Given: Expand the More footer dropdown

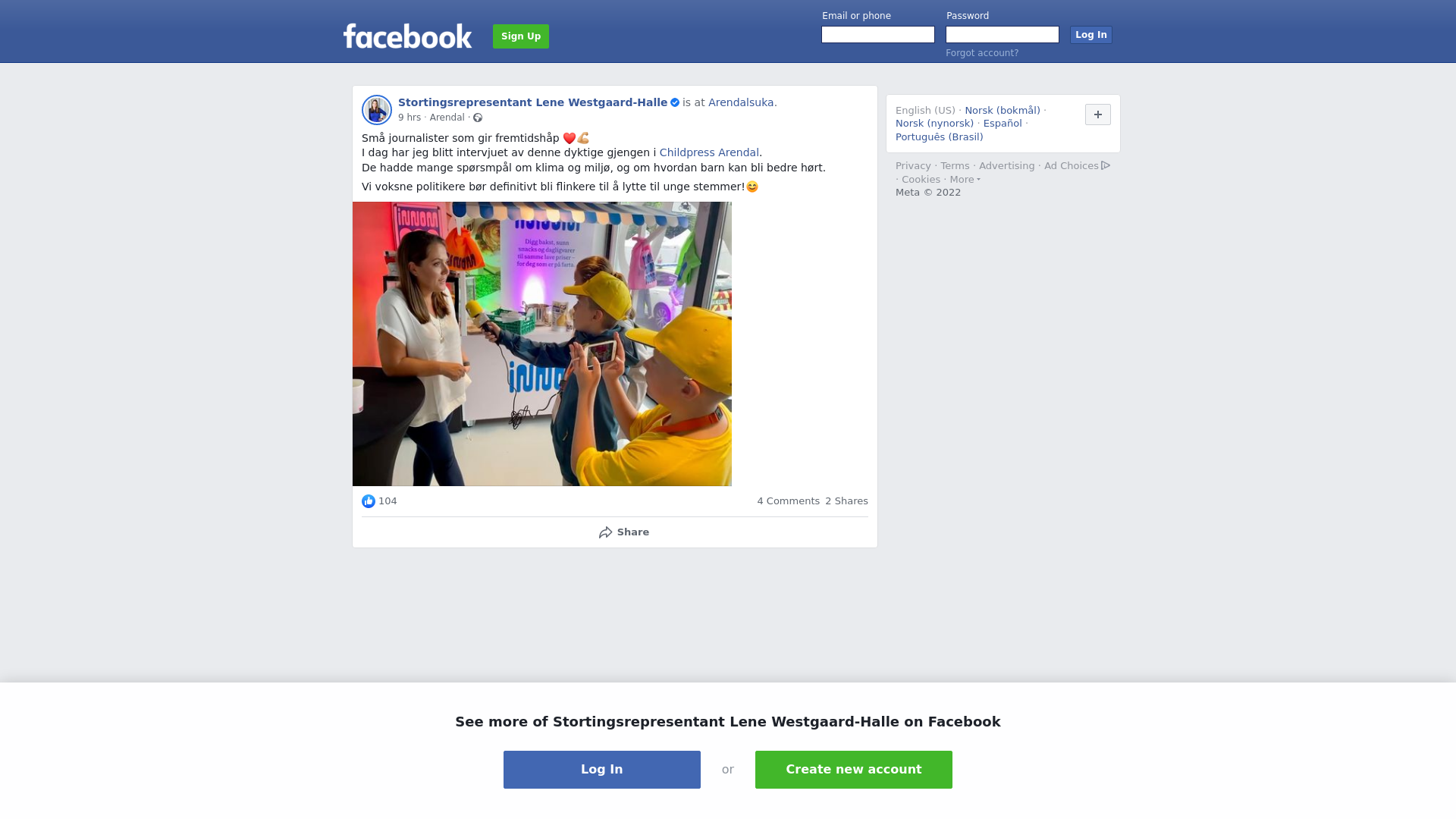Looking at the screenshot, I should pos(965,180).
